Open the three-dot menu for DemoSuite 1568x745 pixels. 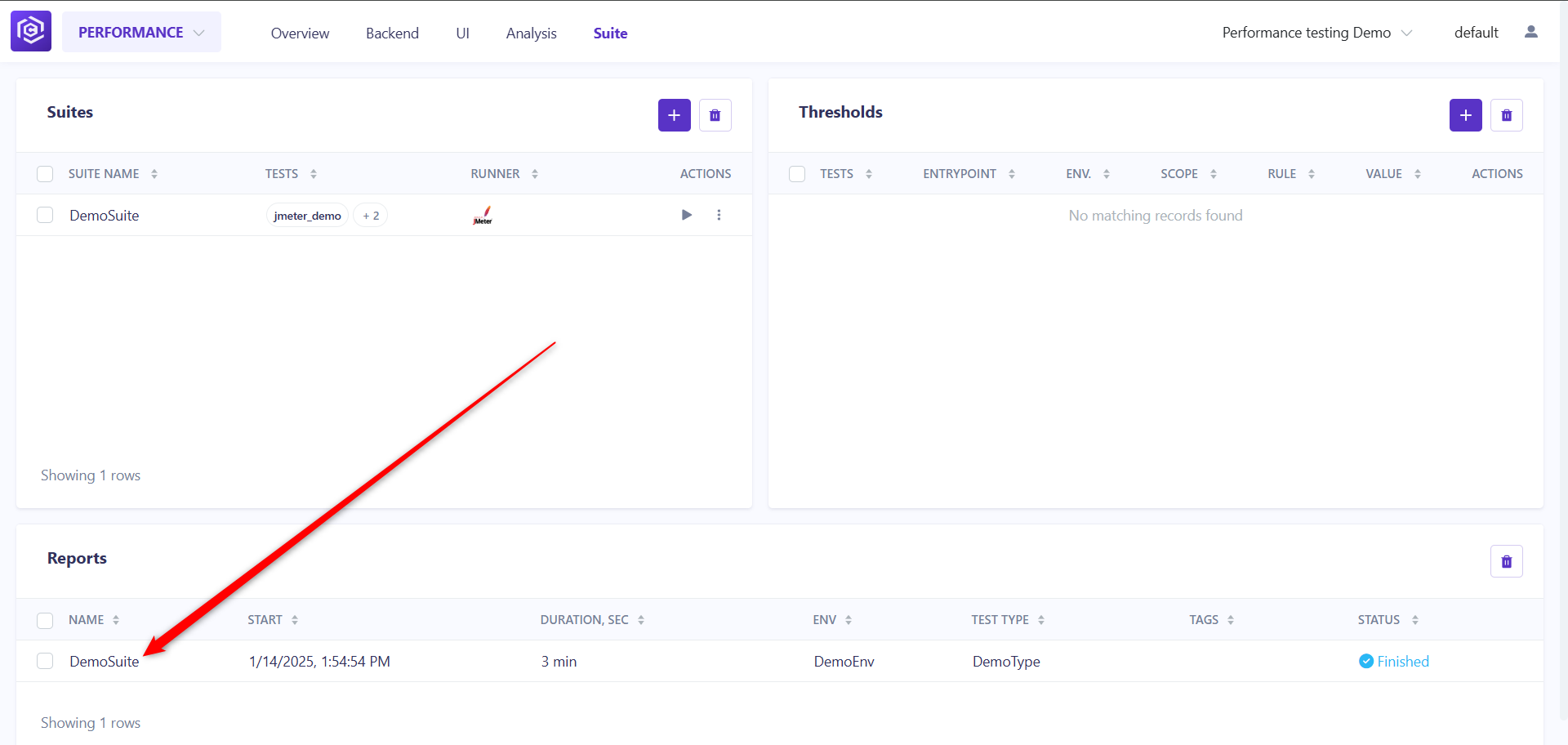(719, 215)
